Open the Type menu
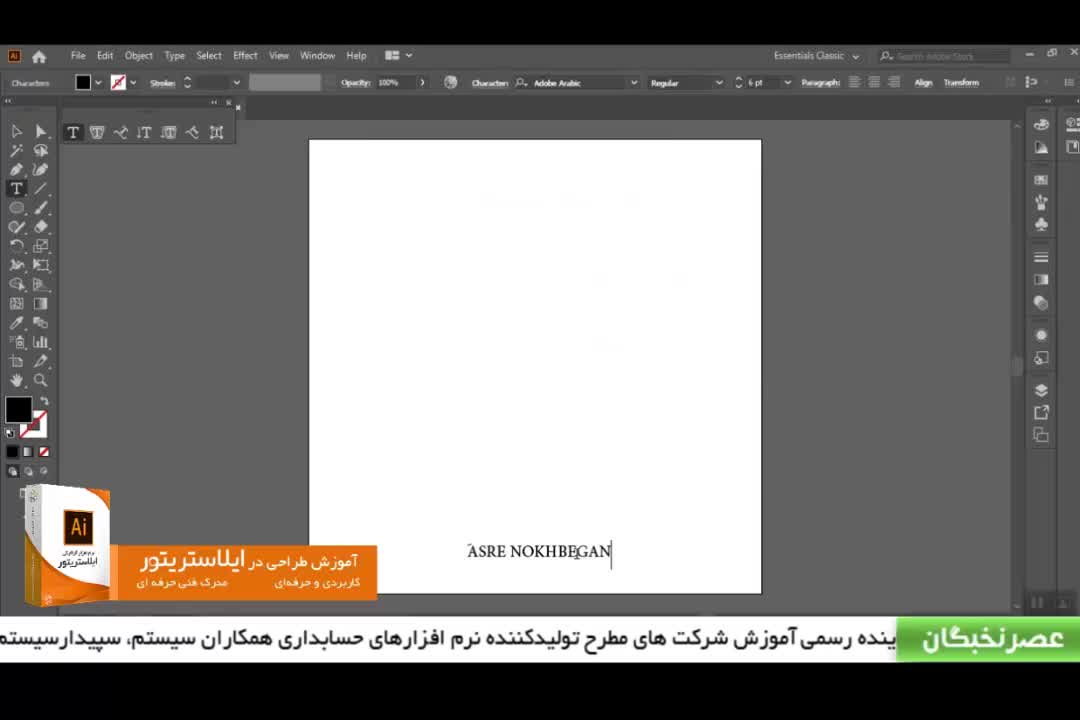The width and height of the screenshot is (1080, 720). click(174, 56)
